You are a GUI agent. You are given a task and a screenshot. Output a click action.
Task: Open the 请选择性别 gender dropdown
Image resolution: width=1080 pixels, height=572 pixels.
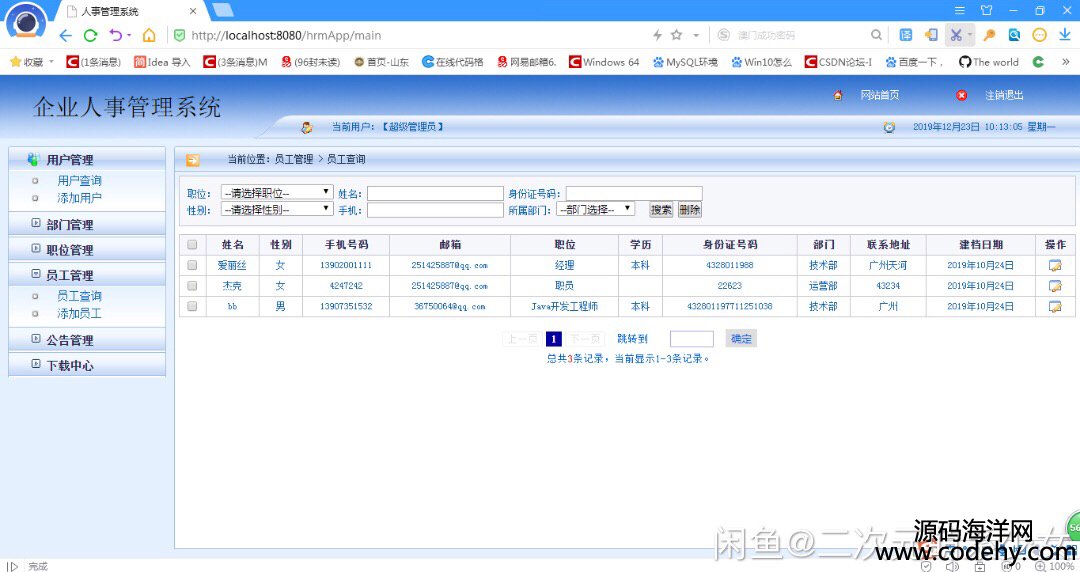(x=277, y=209)
